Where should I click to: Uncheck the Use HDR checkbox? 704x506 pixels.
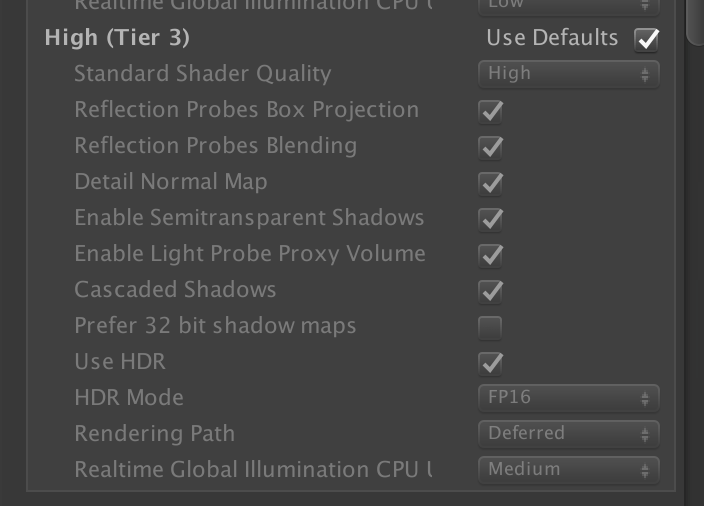[490, 362]
